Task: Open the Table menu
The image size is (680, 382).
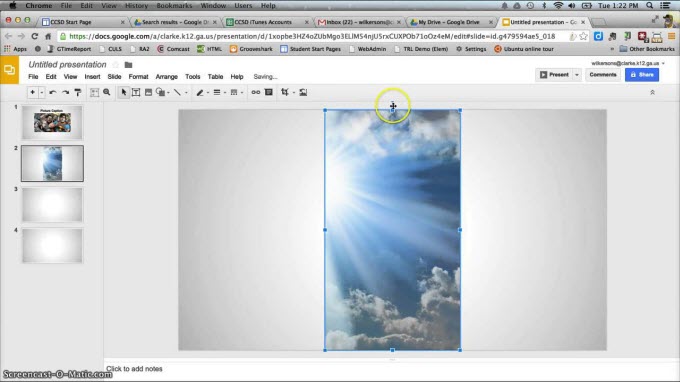Action: [215, 77]
